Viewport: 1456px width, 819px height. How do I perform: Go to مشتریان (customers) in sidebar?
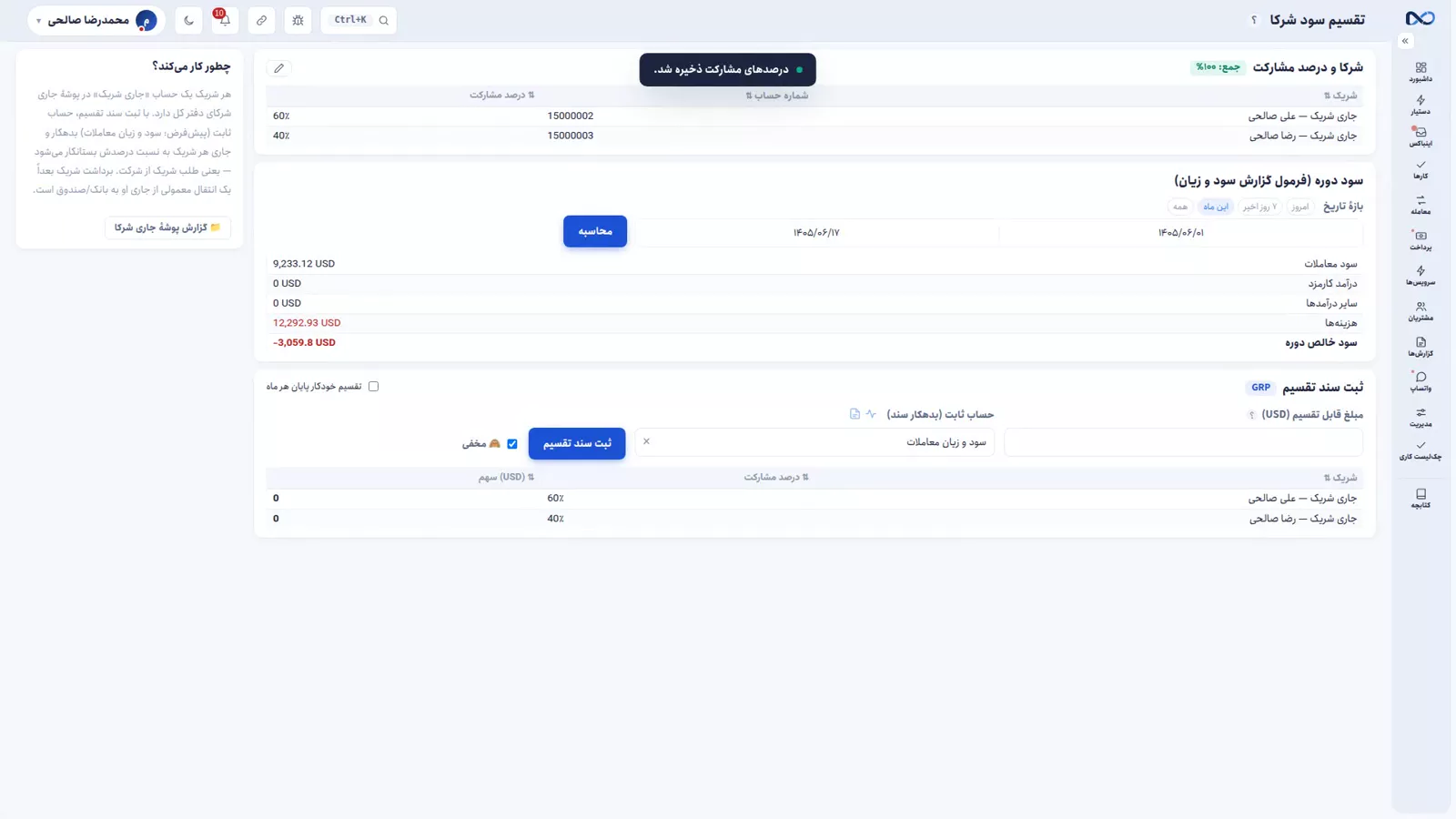[1421, 311]
